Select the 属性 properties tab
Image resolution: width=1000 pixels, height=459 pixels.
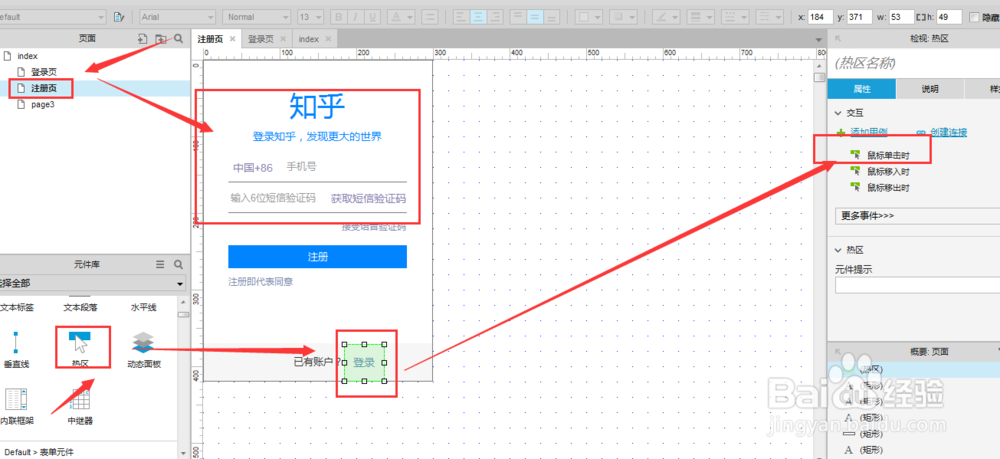pos(862,89)
